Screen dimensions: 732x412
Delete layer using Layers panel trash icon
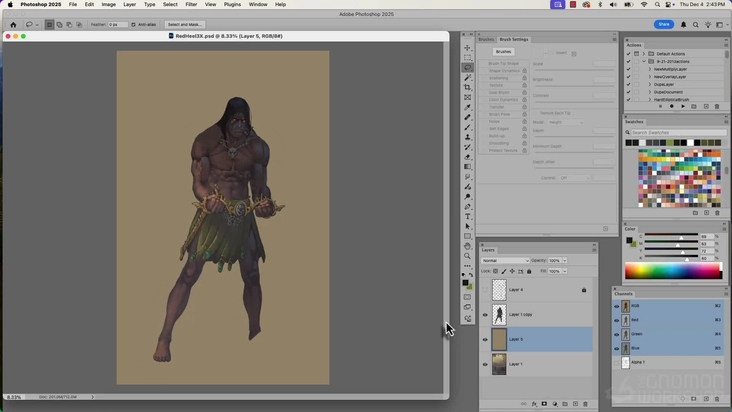coord(586,404)
